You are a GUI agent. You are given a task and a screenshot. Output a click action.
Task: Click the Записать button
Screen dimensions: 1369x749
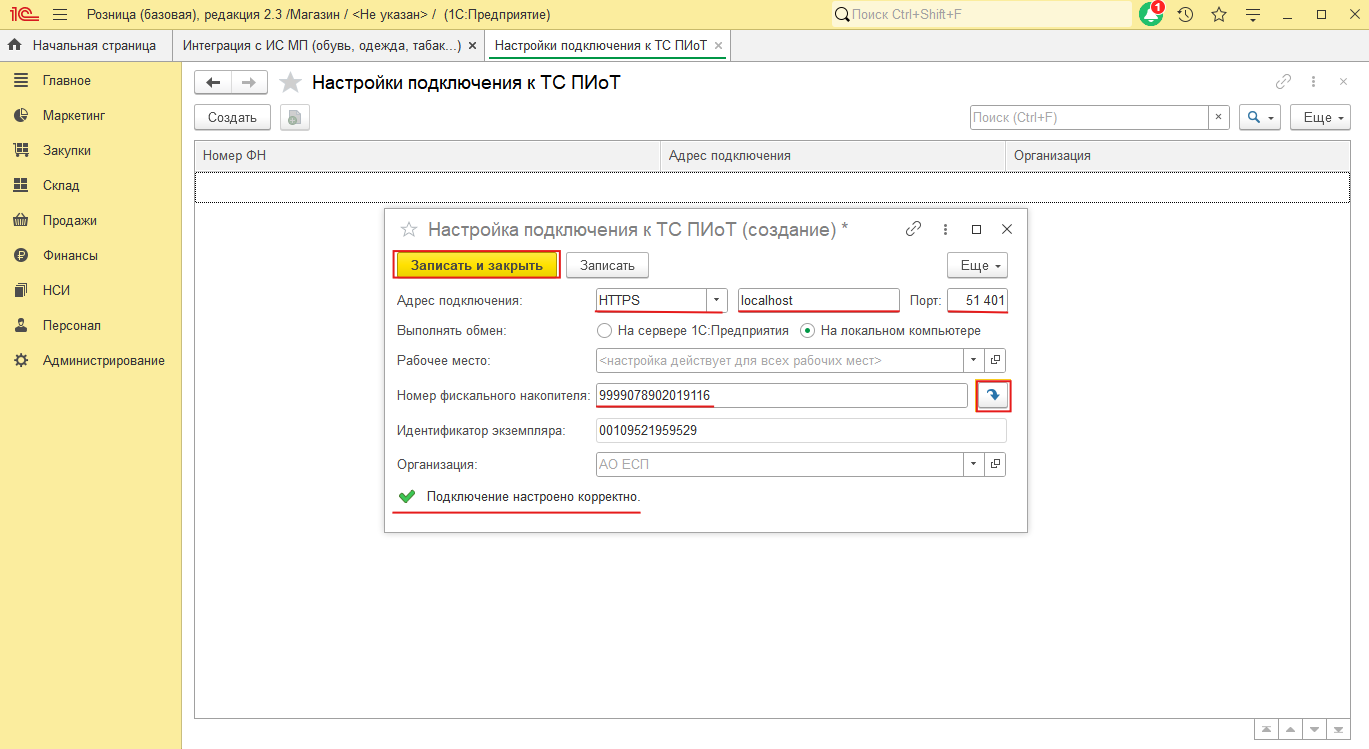click(608, 265)
